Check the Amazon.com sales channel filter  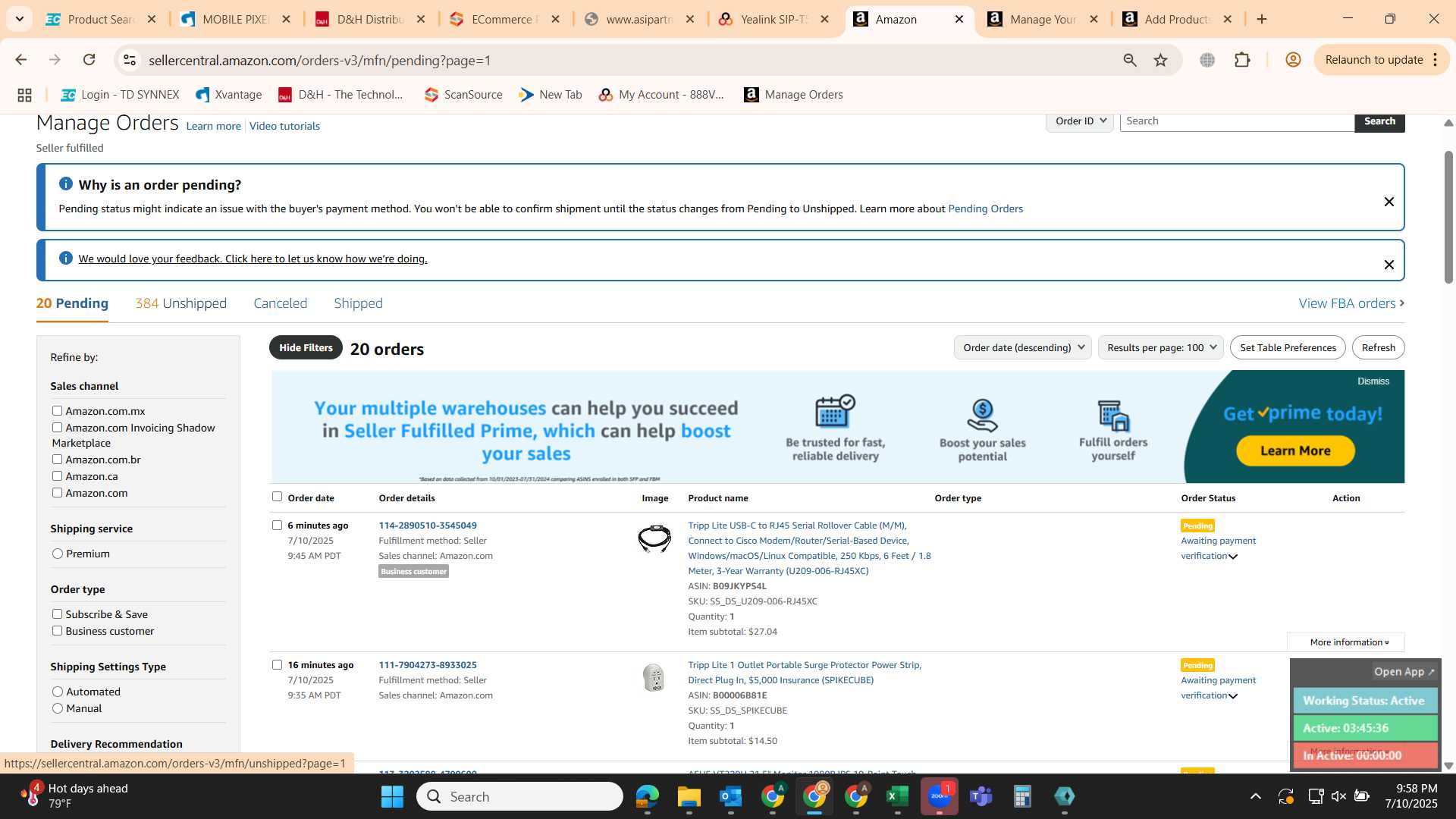click(57, 493)
